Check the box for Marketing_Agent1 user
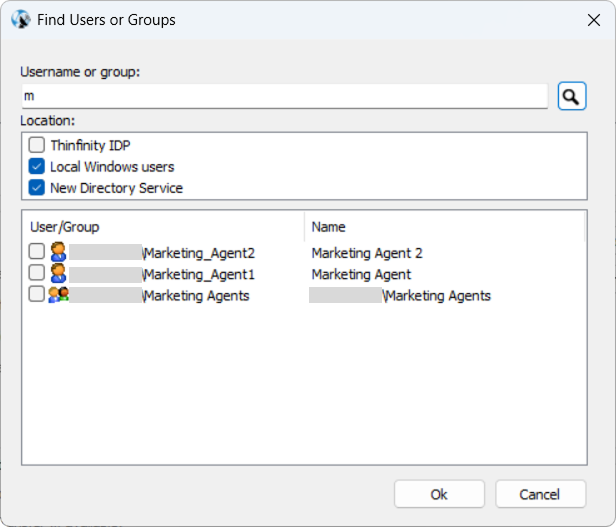 pos(37,272)
